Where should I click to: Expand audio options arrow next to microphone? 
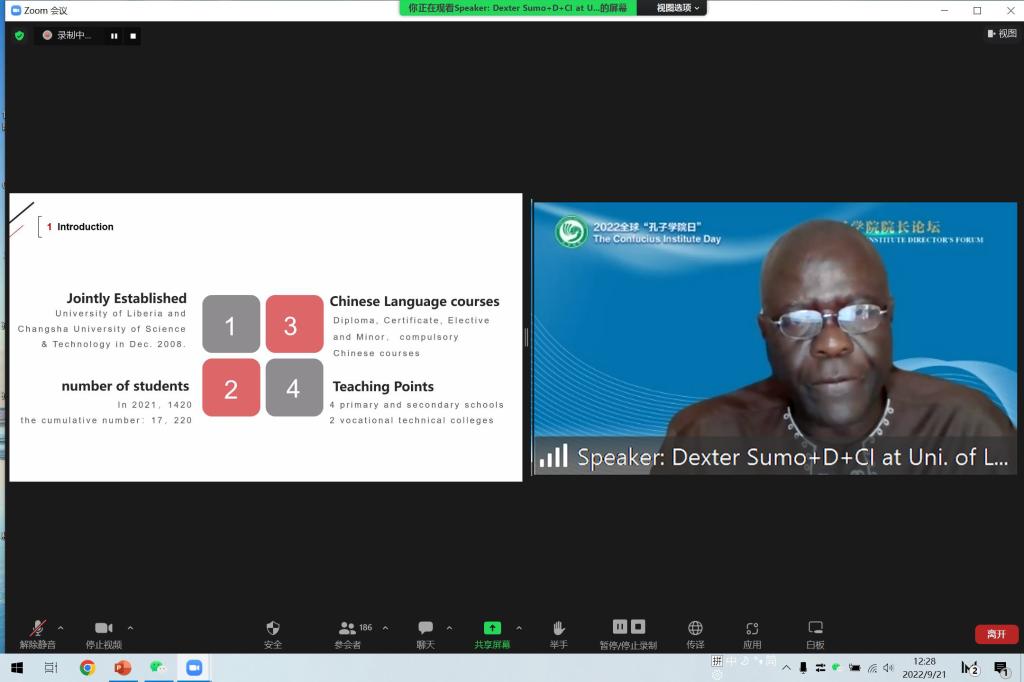61,628
